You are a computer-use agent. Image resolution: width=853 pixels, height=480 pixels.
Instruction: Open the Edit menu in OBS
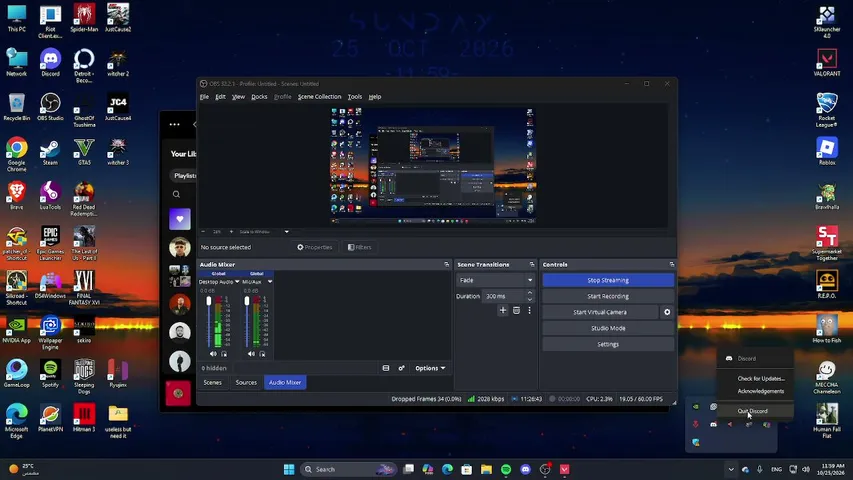(220, 97)
